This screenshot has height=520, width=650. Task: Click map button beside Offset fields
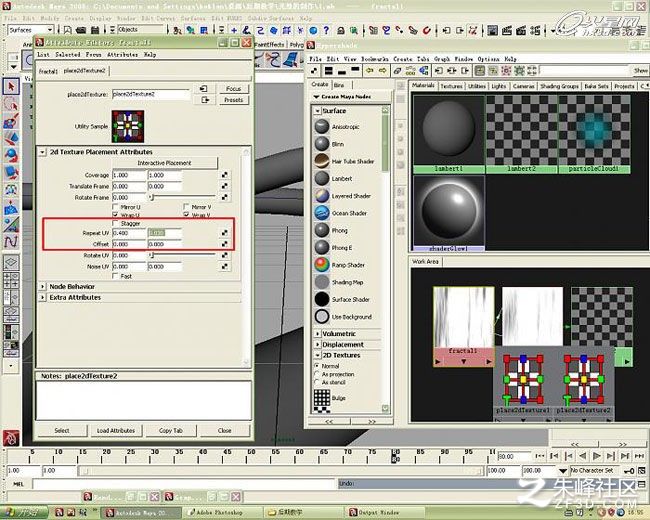click(x=224, y=244)
